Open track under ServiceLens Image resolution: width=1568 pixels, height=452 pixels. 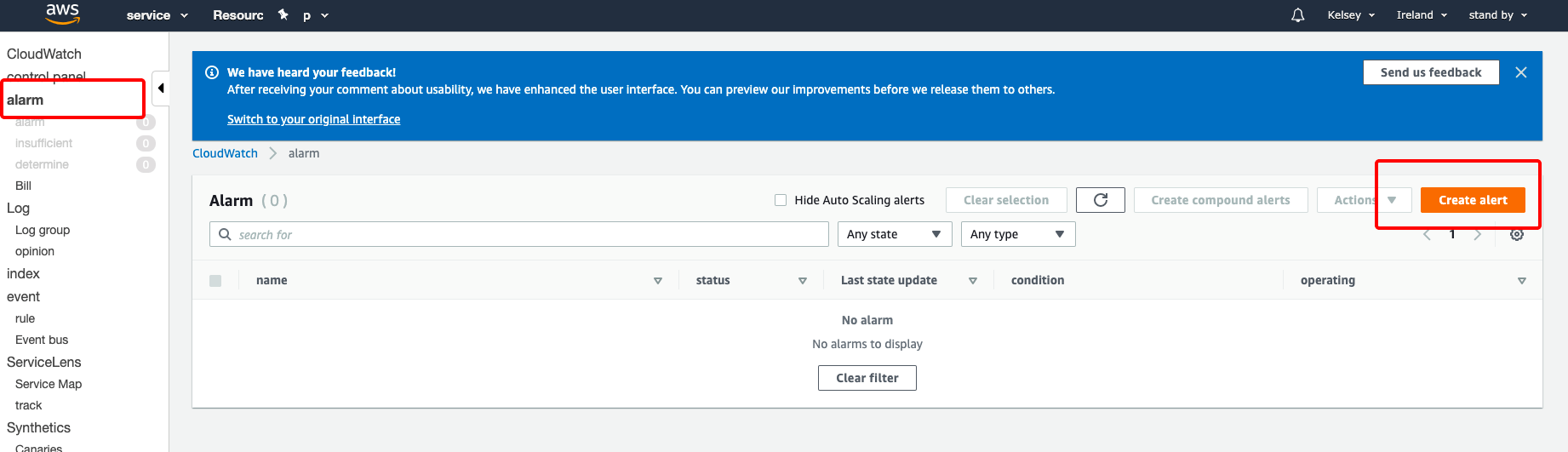pyautogui.click(x=28, y=405)
